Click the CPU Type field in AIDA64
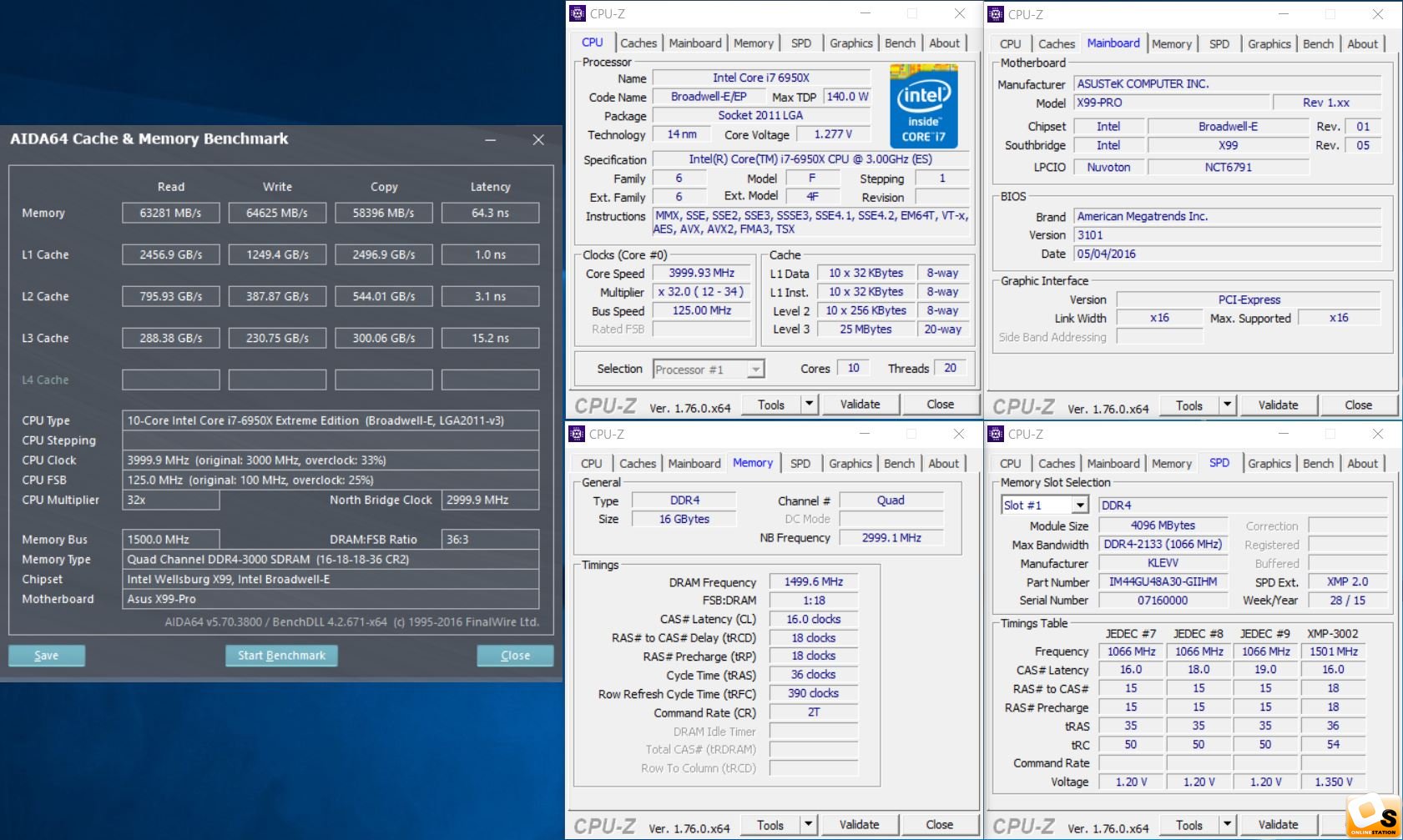Image resolution: width=1403 pixels, height=840 pixels. click(x=331, y=421)
